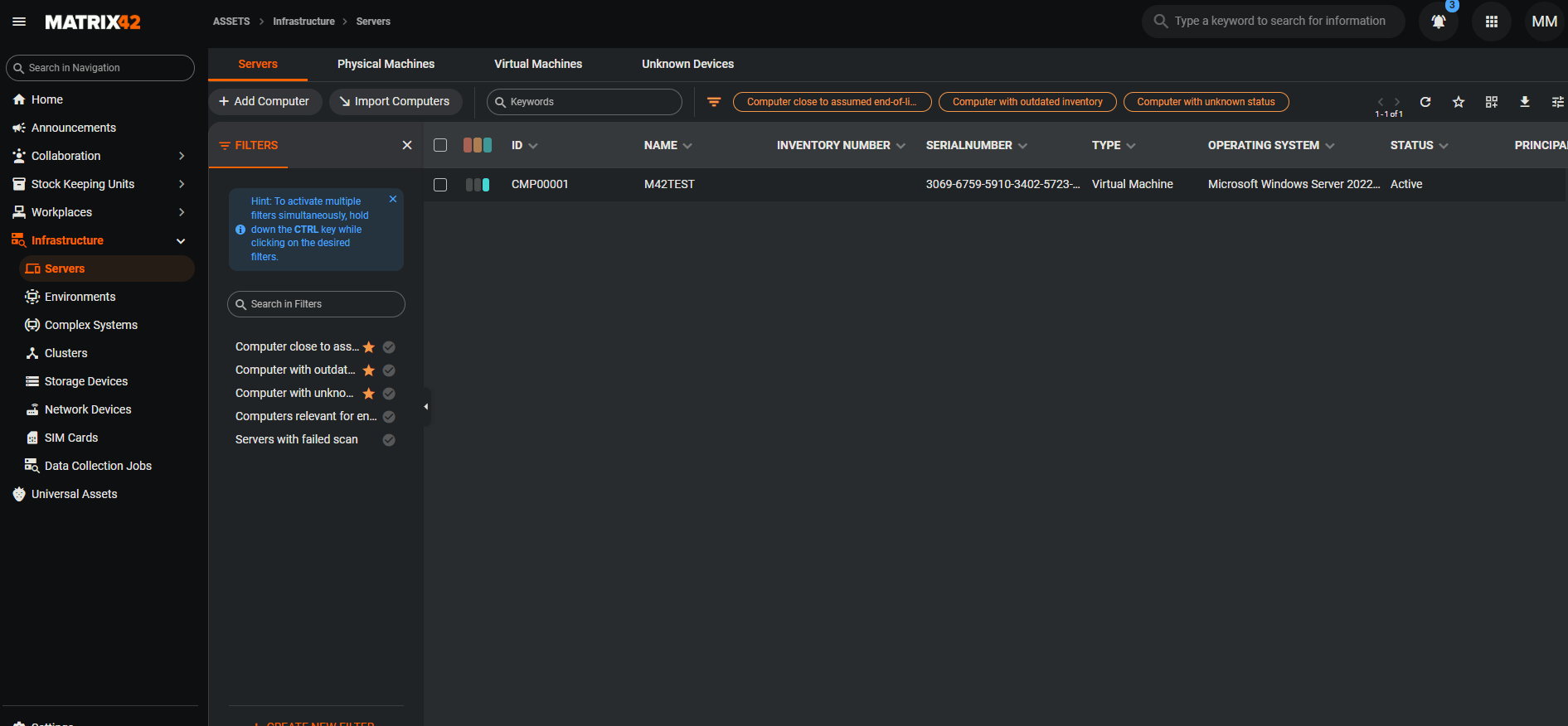Sort by INVENTORY NUMBER column
The height and width of the screenshot is (726, 1568).
[841, 145]
